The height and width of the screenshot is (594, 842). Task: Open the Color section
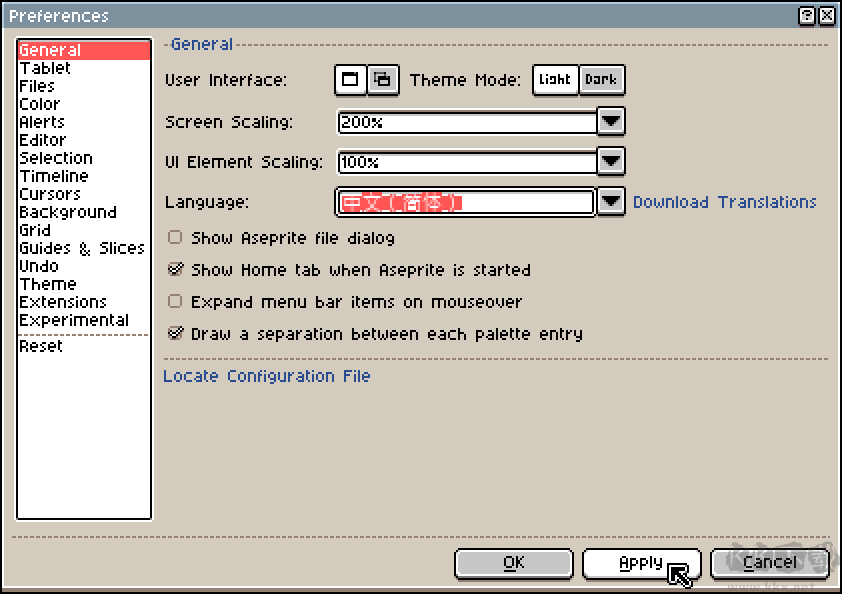point(84,104)
